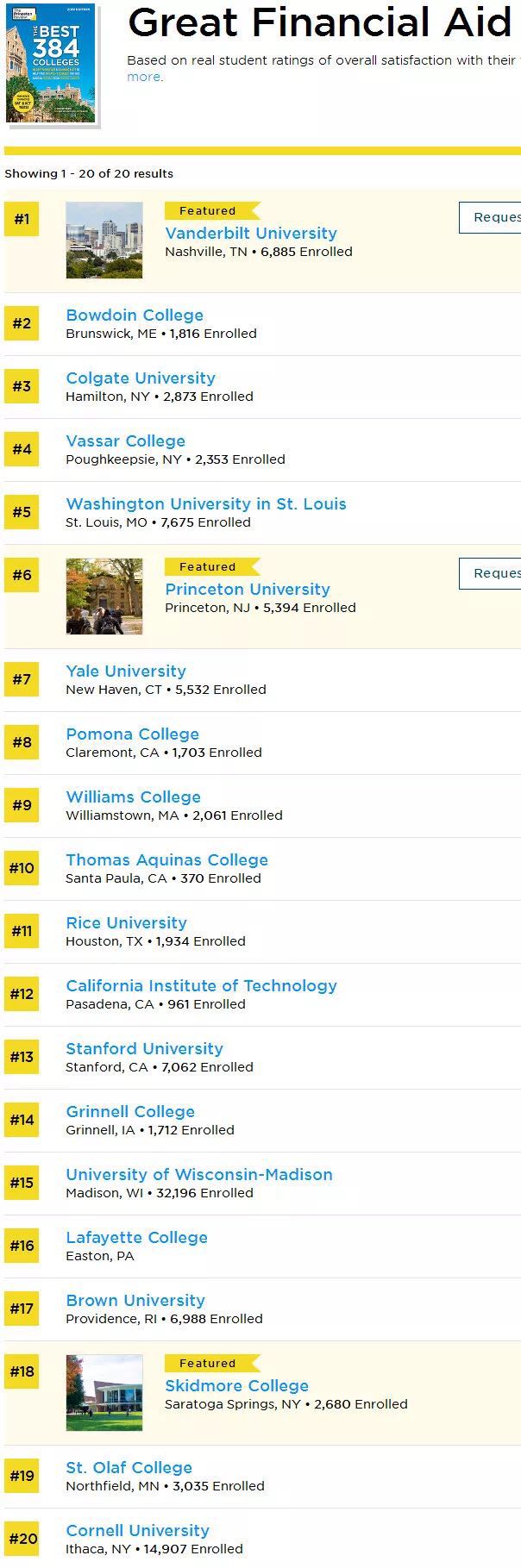Click the #20 rank badge
This screenshot has width=521, height=1568.
23,1539
